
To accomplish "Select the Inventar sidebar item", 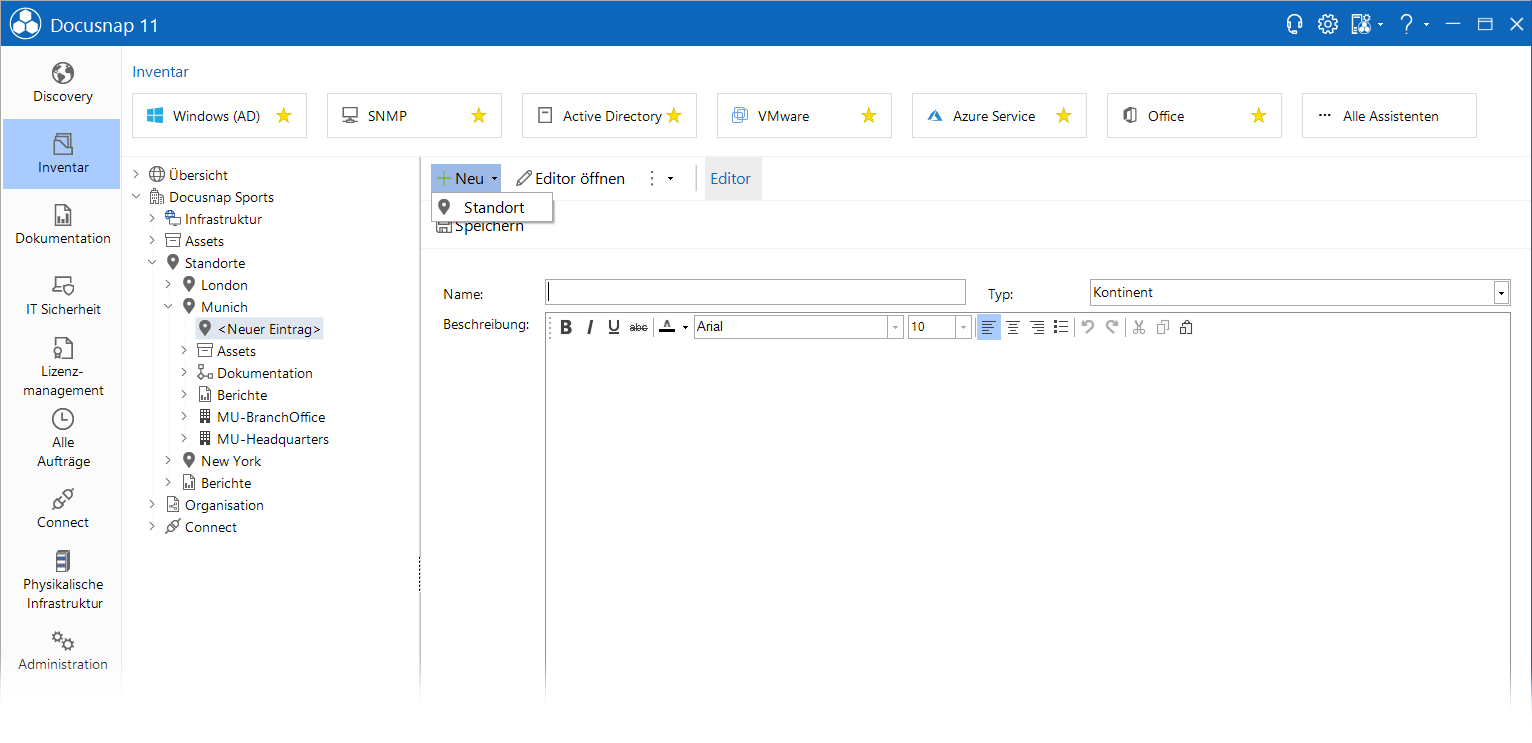I will pos(62,154).
